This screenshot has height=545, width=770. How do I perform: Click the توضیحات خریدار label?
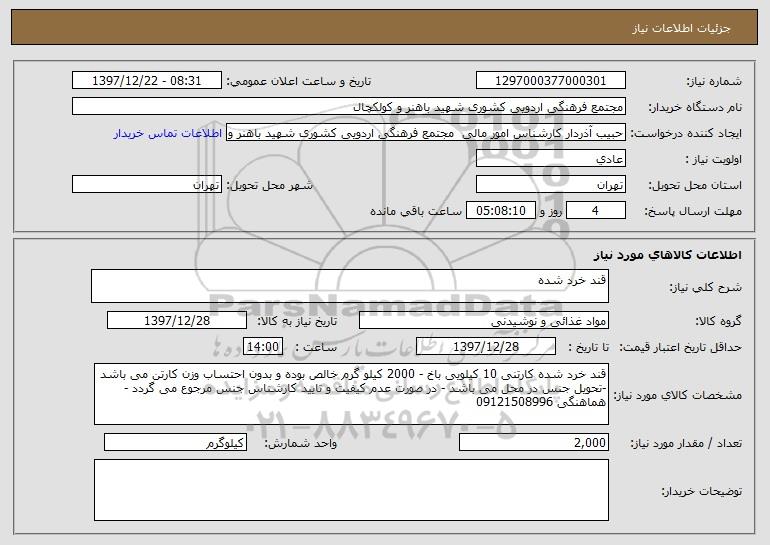tap(702, 491)
